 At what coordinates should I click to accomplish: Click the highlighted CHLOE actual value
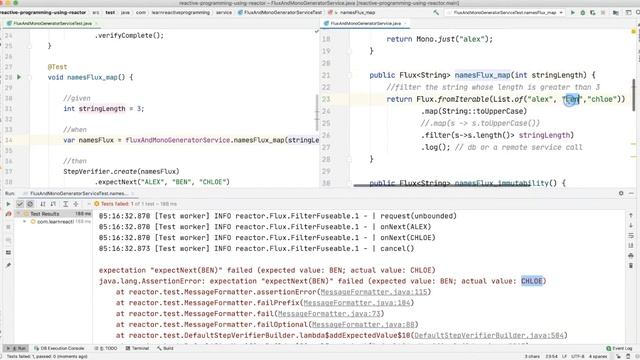(531, 281)
